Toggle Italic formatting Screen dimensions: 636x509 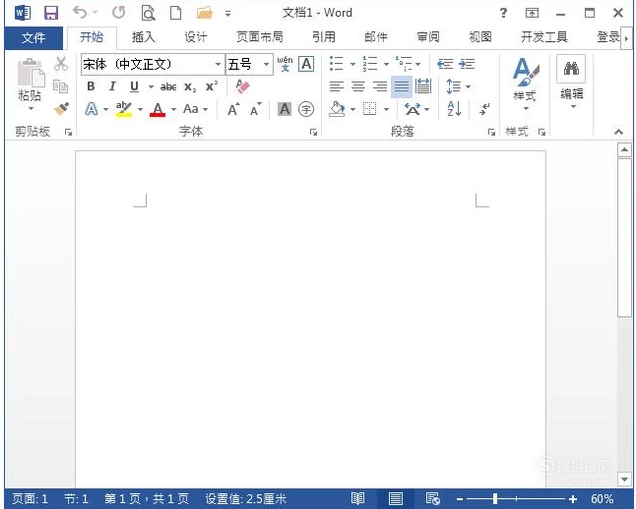click(113, 87)
